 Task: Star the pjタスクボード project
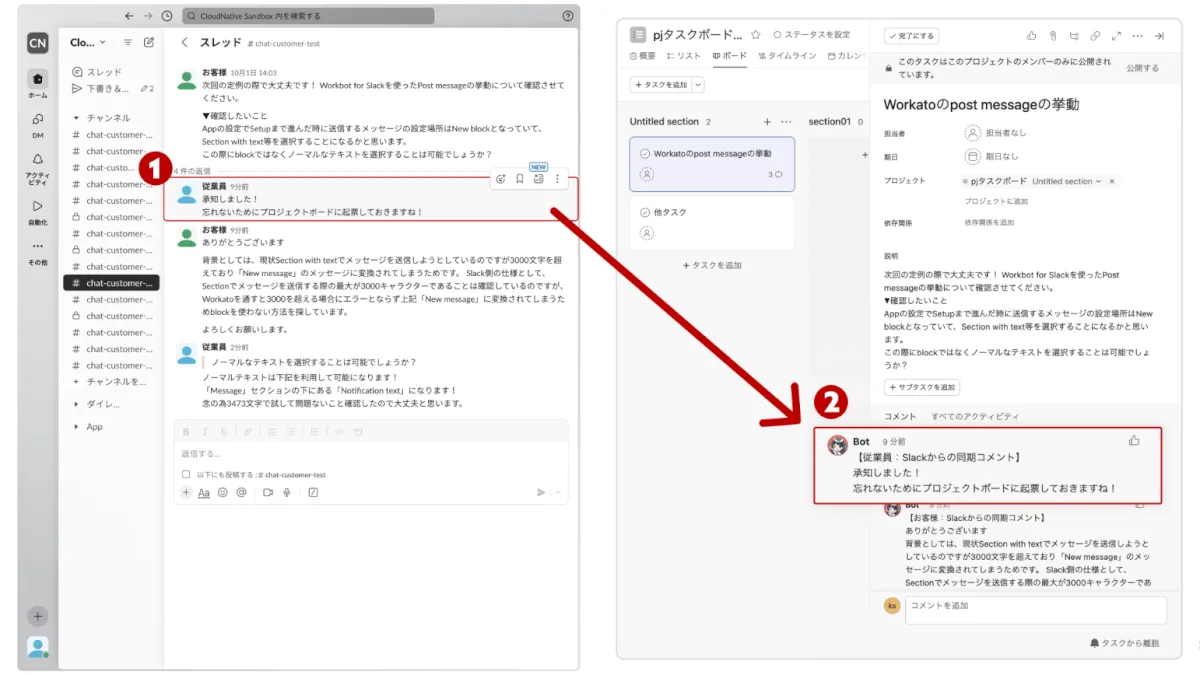tap(756, 35)
